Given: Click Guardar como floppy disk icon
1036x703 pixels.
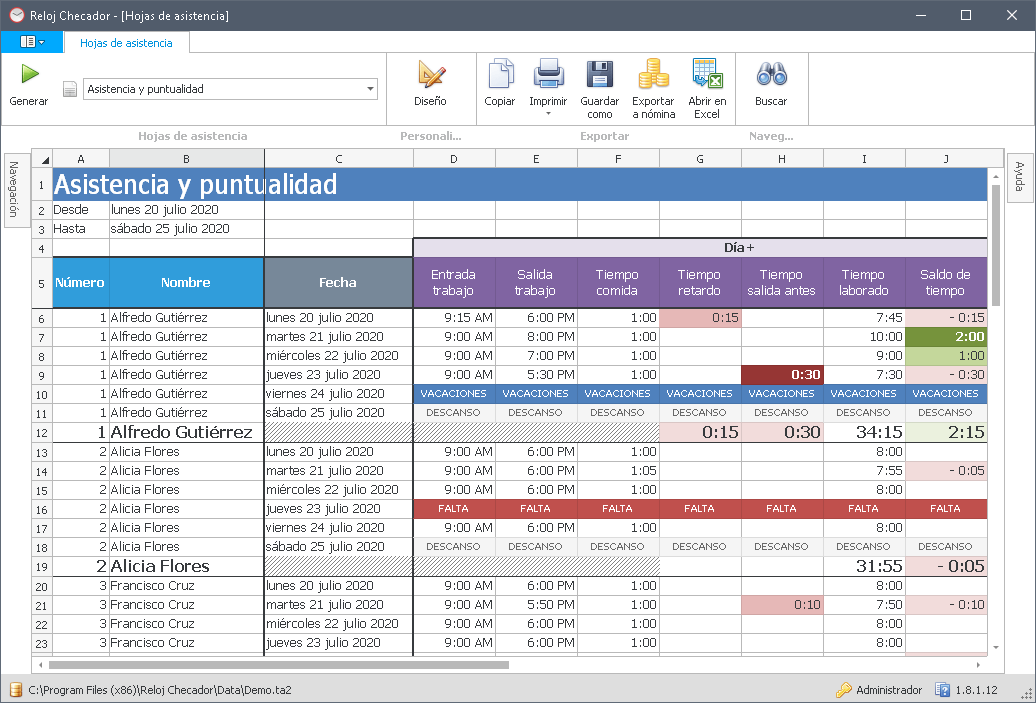Looking at the screenshot, I should tap(599, 75).
